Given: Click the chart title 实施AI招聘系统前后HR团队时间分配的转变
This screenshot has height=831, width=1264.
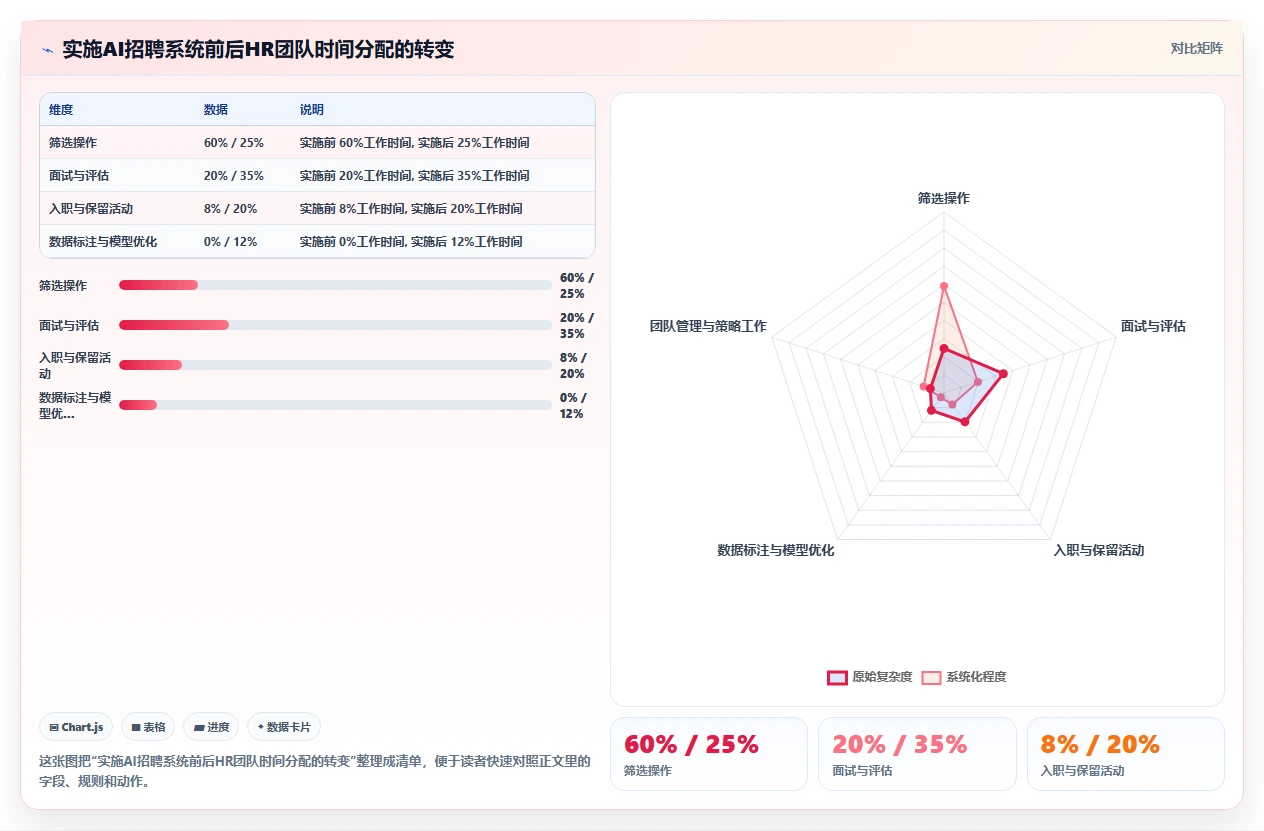Looking at the screenshot, I should click(258, 49).
